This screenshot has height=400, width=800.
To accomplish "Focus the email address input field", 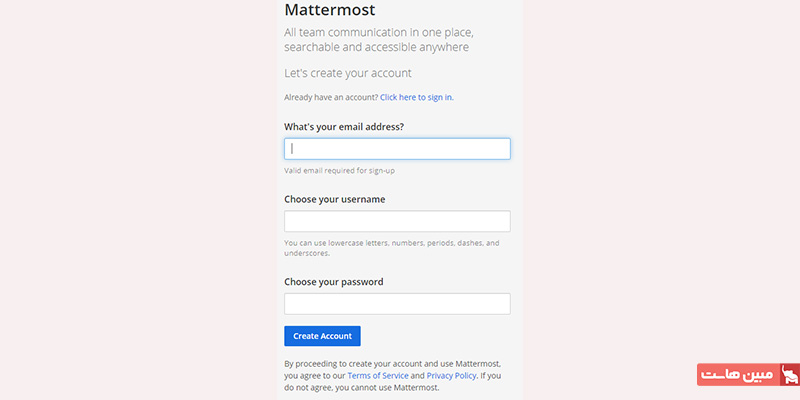I will tap(397, 149).
